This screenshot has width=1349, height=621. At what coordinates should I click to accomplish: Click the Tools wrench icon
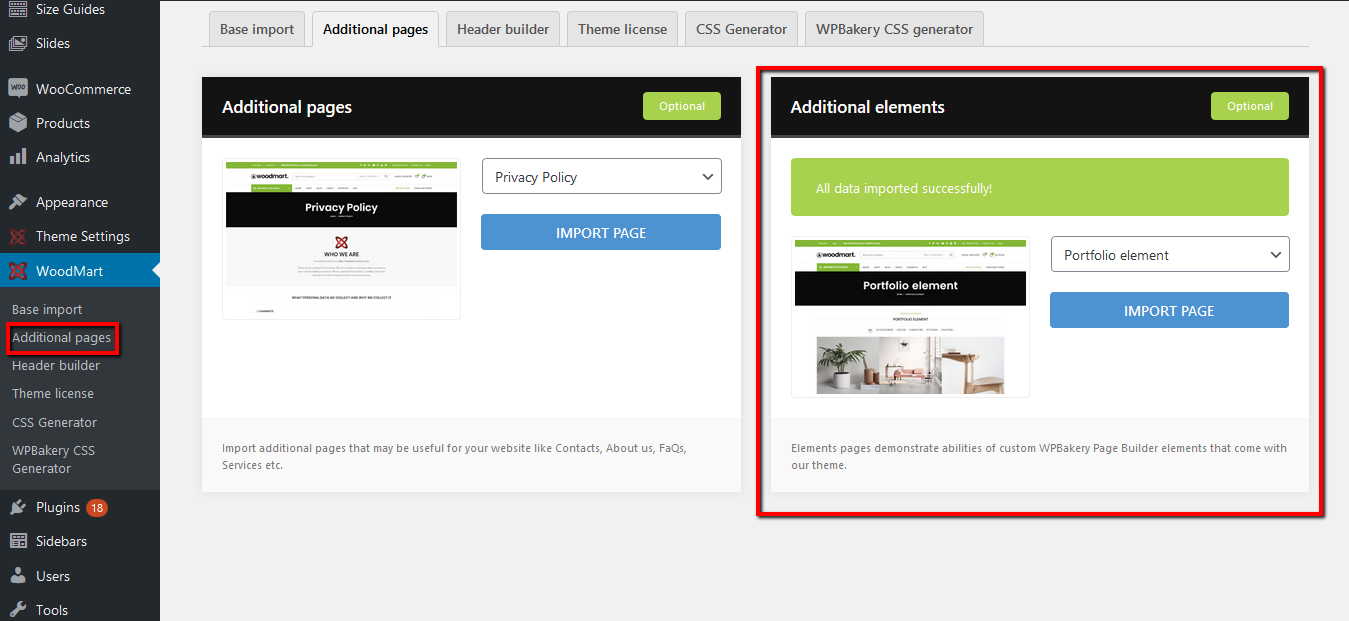point(18,610)
